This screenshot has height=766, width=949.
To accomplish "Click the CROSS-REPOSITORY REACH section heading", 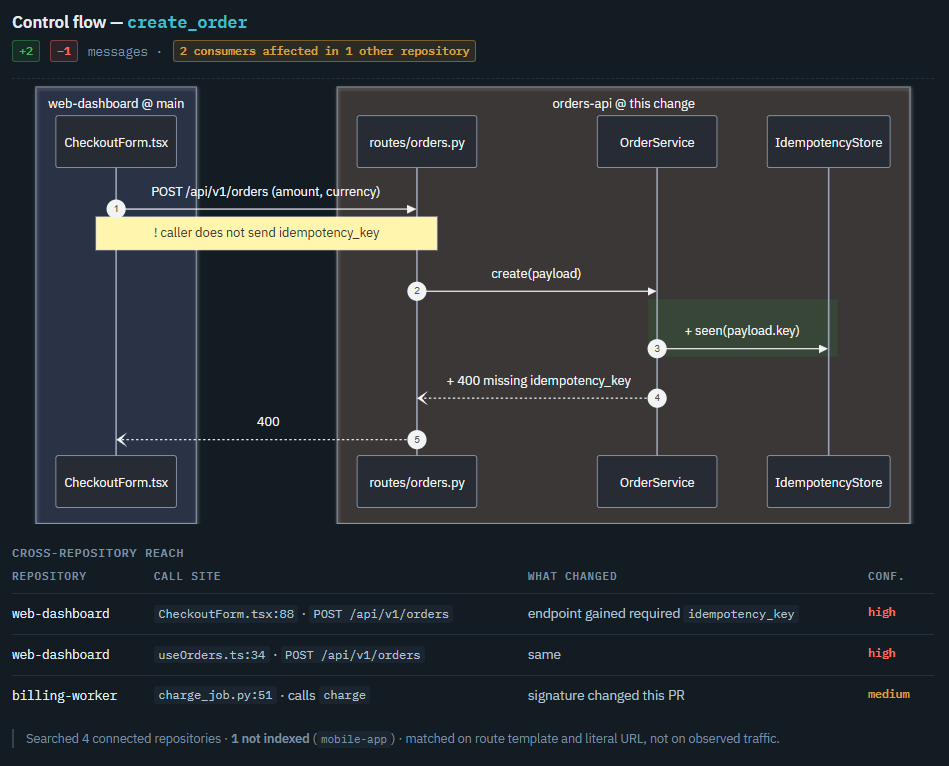I will pyautogui.click(x=98, y=553).
